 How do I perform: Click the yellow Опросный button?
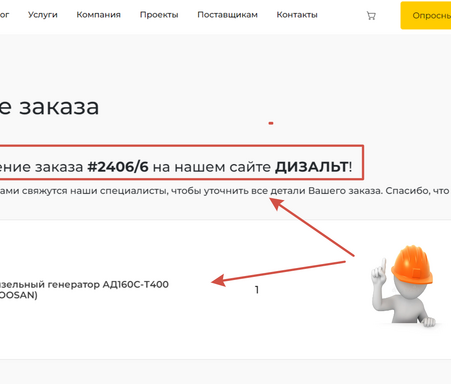pyautogui.click(x=426, y=15)
